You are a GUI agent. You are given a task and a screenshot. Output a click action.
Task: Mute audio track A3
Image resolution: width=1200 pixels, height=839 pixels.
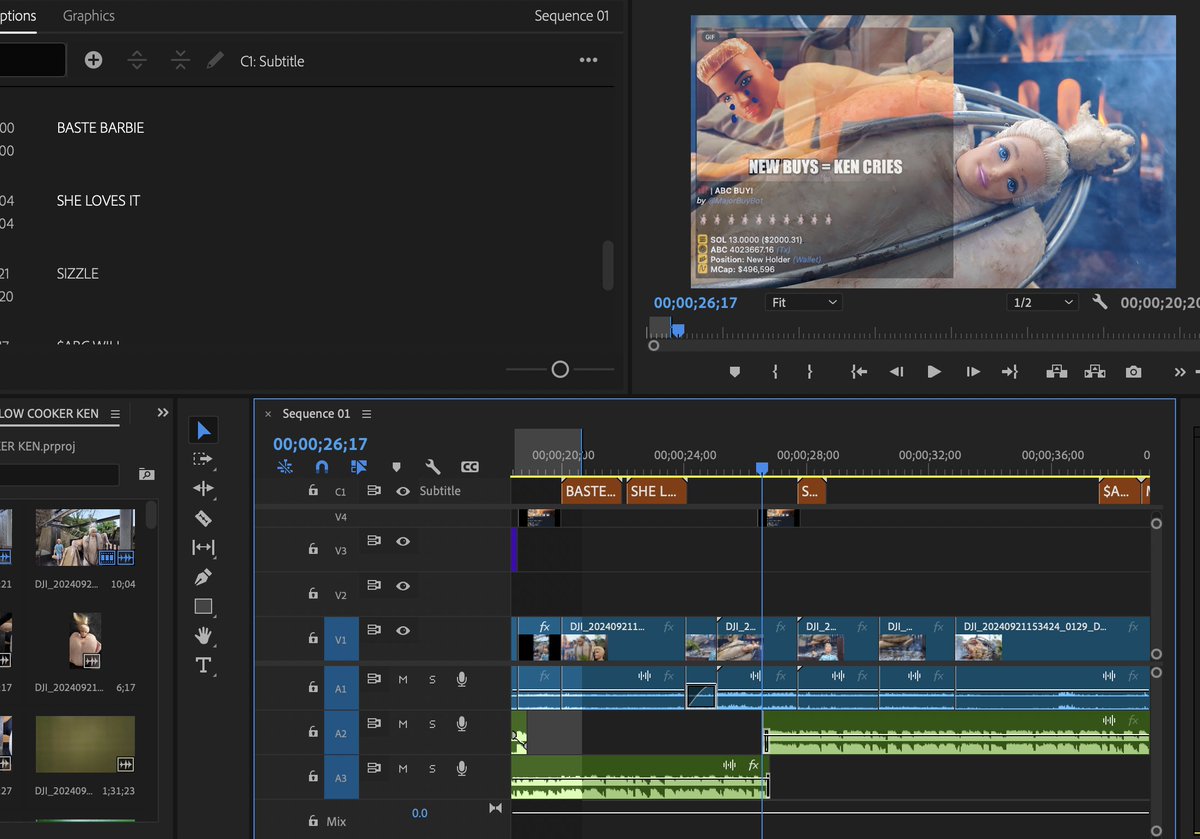[x=403, y=768]
